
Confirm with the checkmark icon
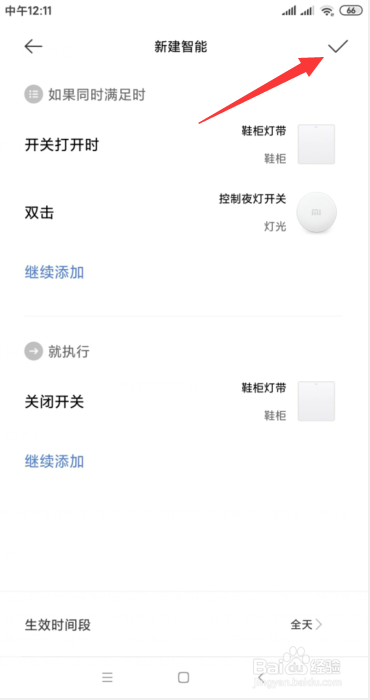tap(338, 46)
